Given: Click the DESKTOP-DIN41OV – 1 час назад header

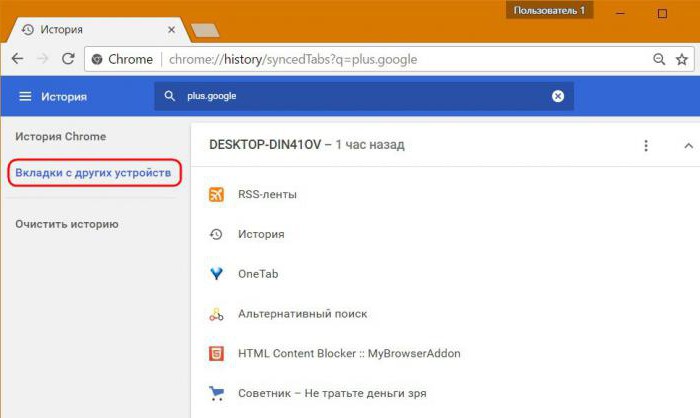Looking at the screenshot, I should tap(307, 145).
